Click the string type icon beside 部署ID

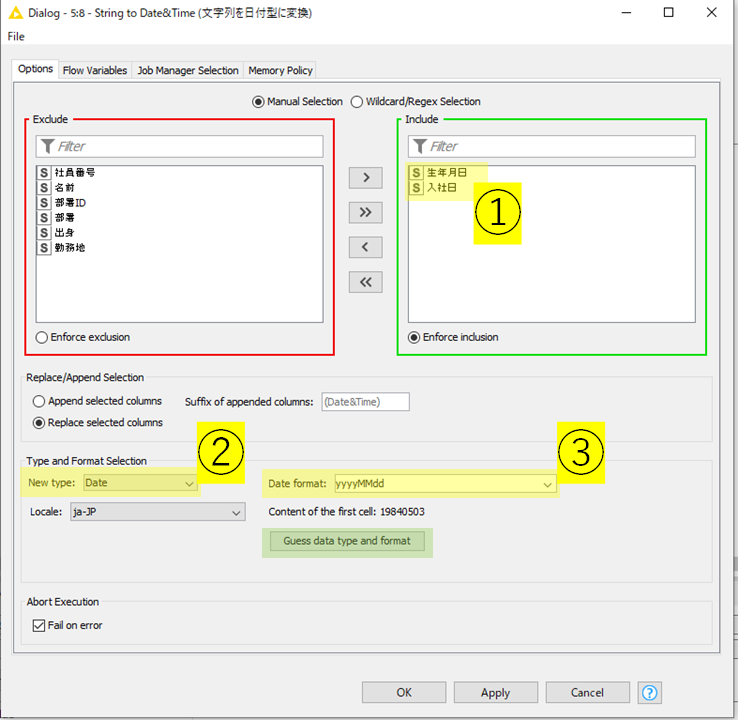pos(44,203)
